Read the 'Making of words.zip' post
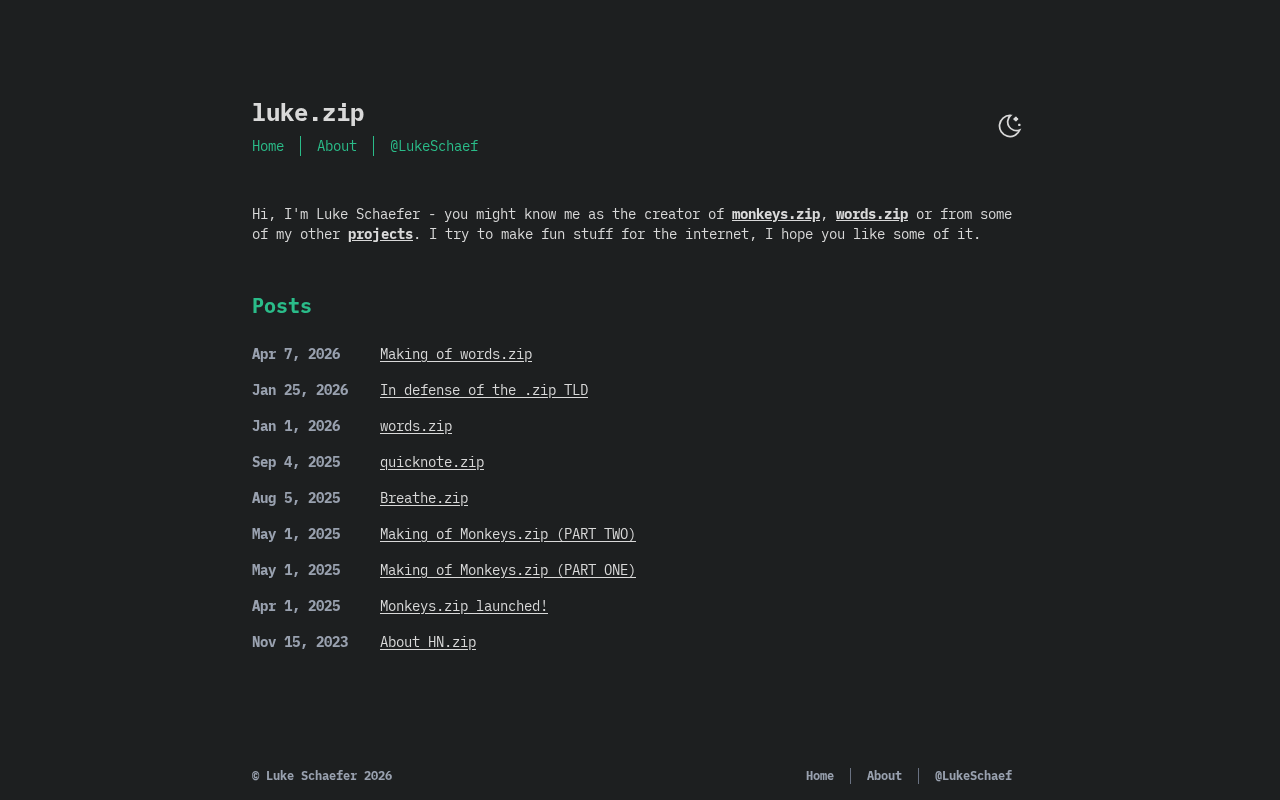 click(456, 354)
